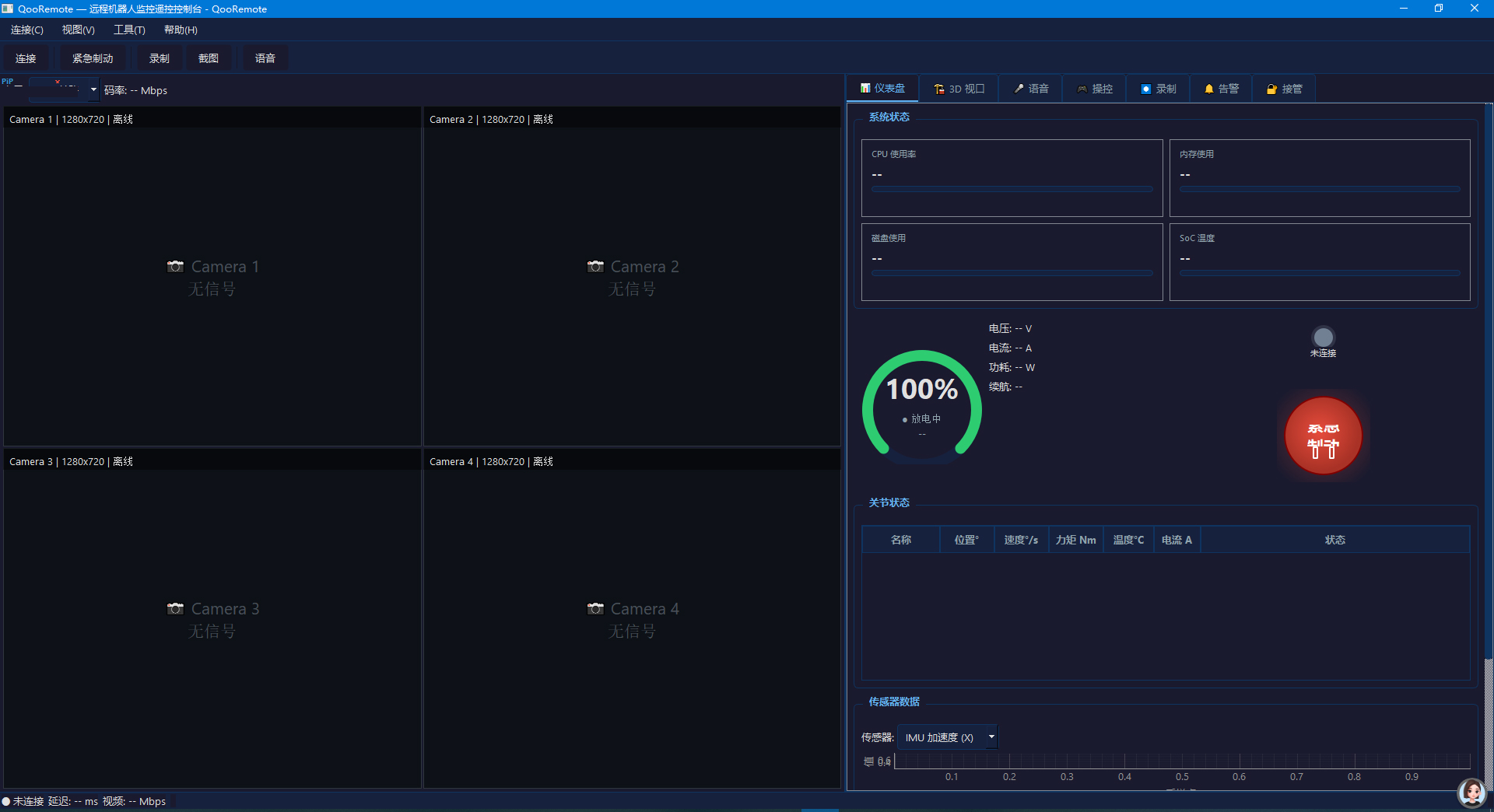The width and height of the screenshot is (1494, 812).
Task: Click the 码率: -- Mbps label
Action: 136,90
